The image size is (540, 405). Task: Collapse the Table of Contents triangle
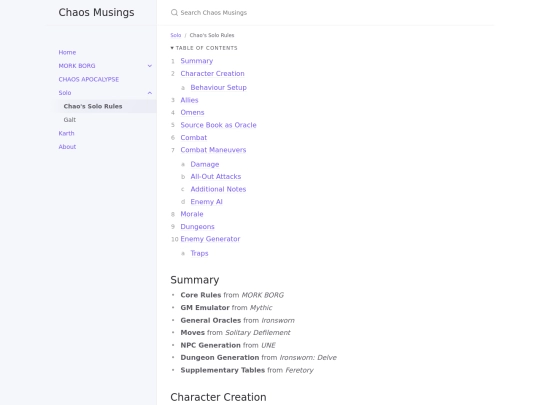(x=172, y=48)
